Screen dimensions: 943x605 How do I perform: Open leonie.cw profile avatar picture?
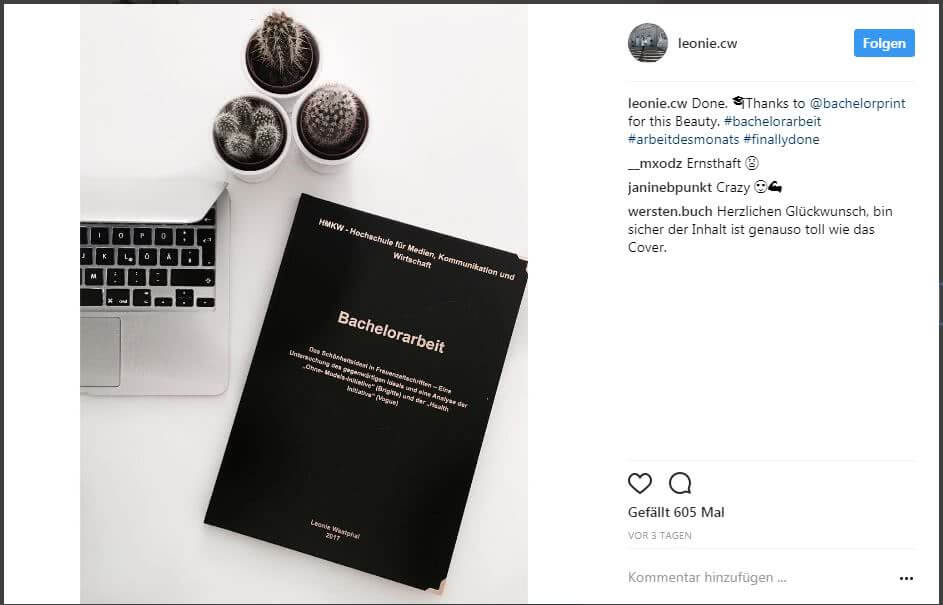[x=648, y=43]
